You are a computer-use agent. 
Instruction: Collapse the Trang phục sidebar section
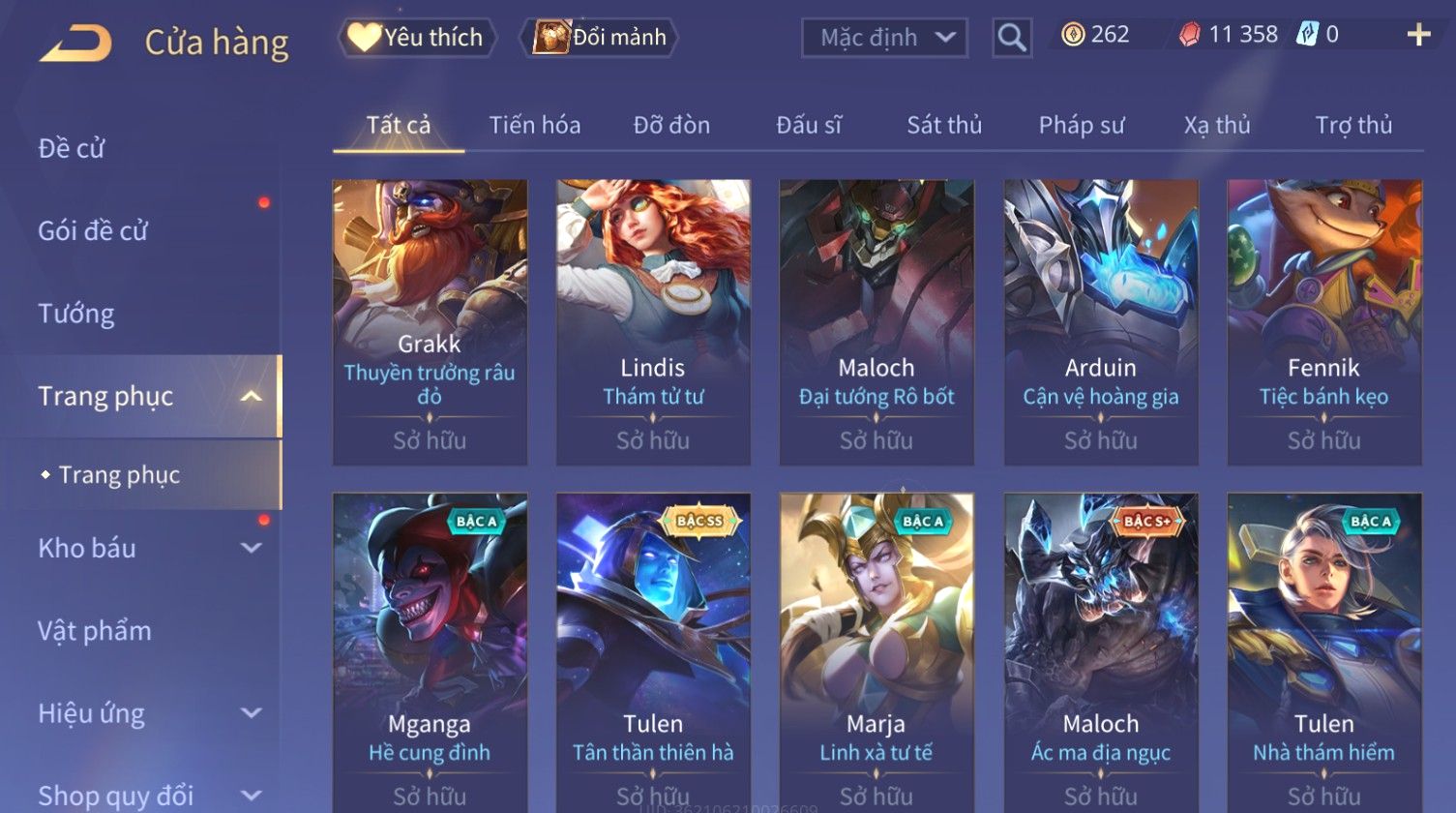(251, 396)
